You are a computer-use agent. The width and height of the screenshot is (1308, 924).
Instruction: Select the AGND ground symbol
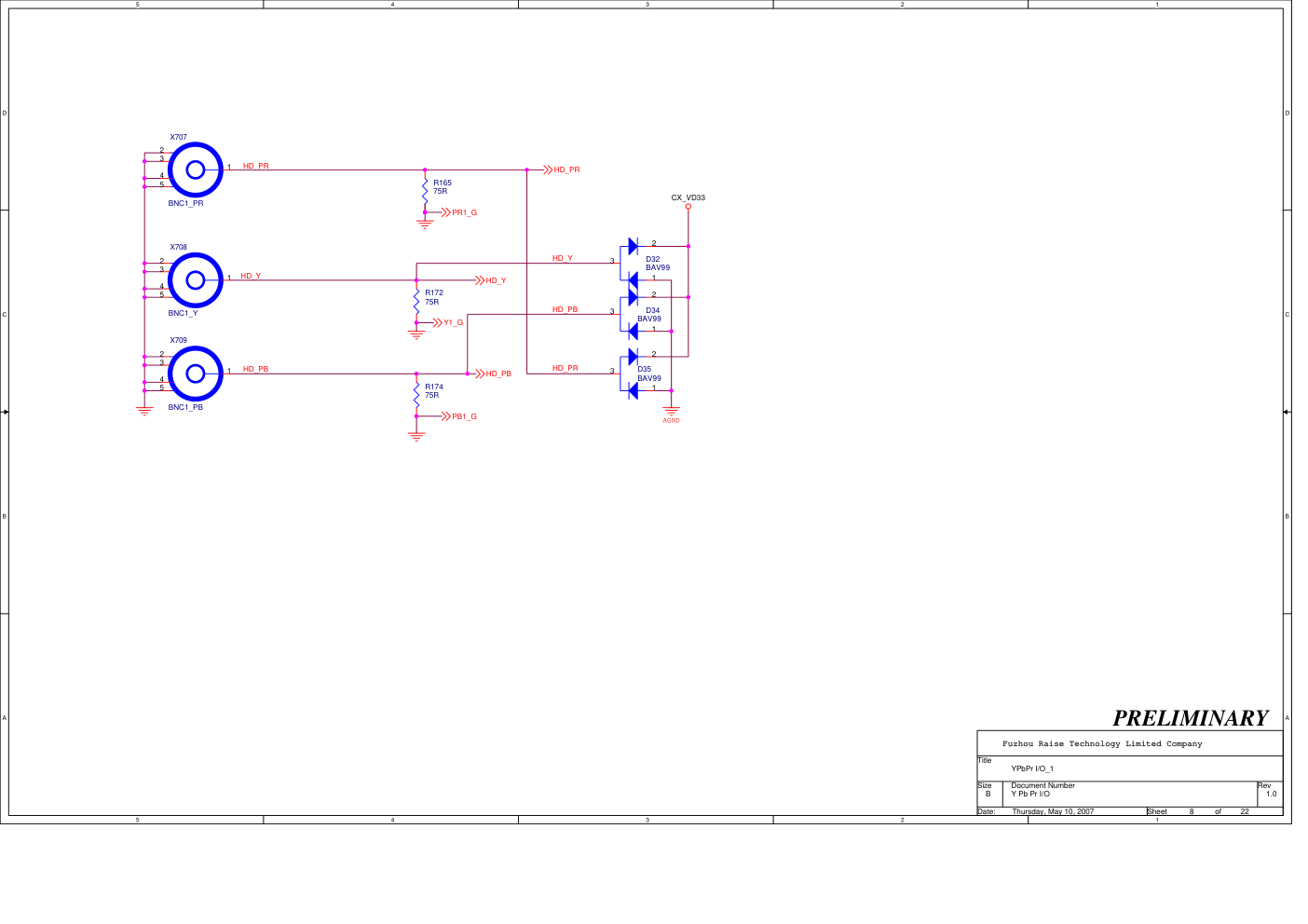click(x=671, y=411)
